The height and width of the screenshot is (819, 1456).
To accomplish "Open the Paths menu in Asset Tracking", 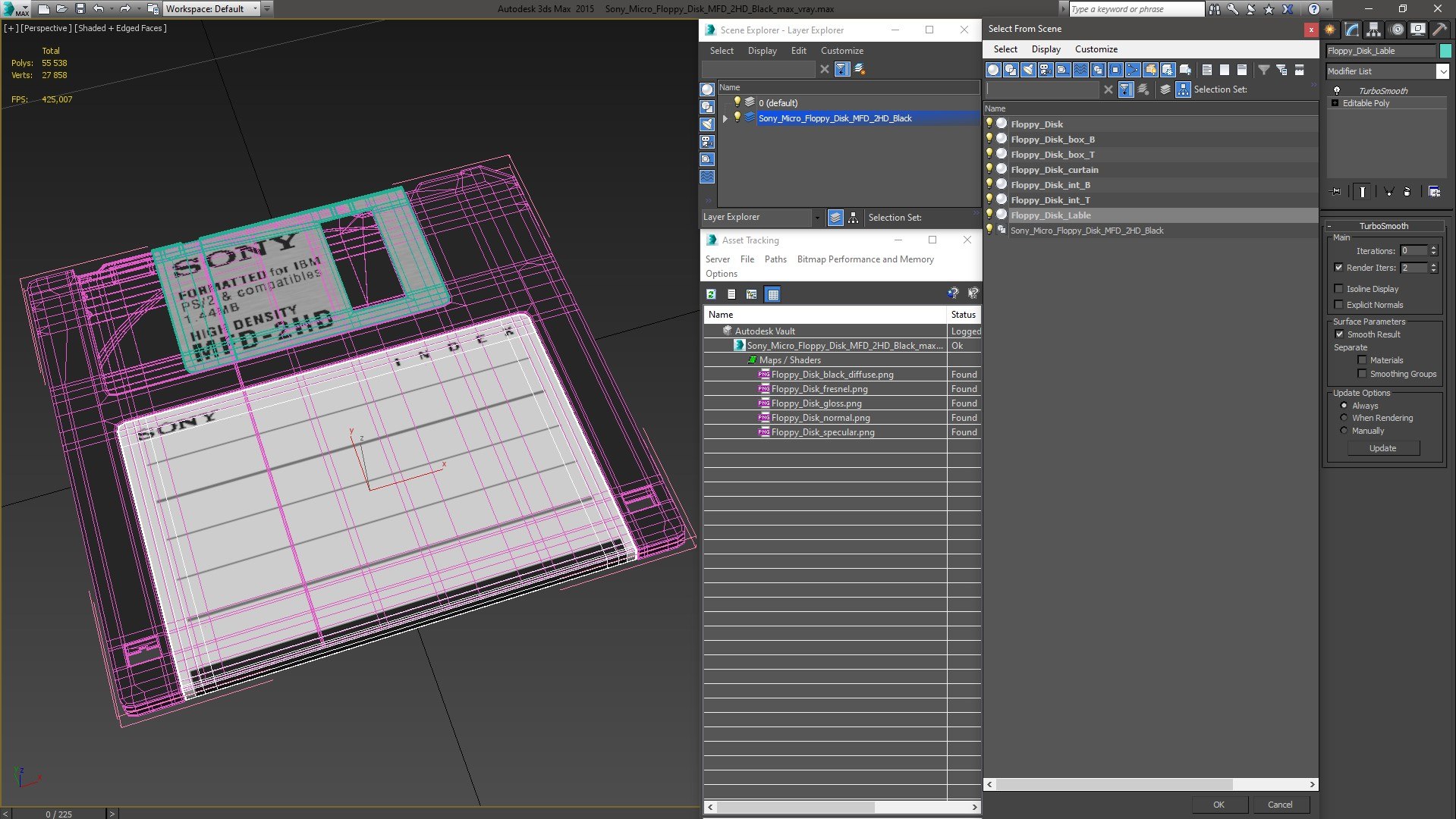I will (775, 259).
